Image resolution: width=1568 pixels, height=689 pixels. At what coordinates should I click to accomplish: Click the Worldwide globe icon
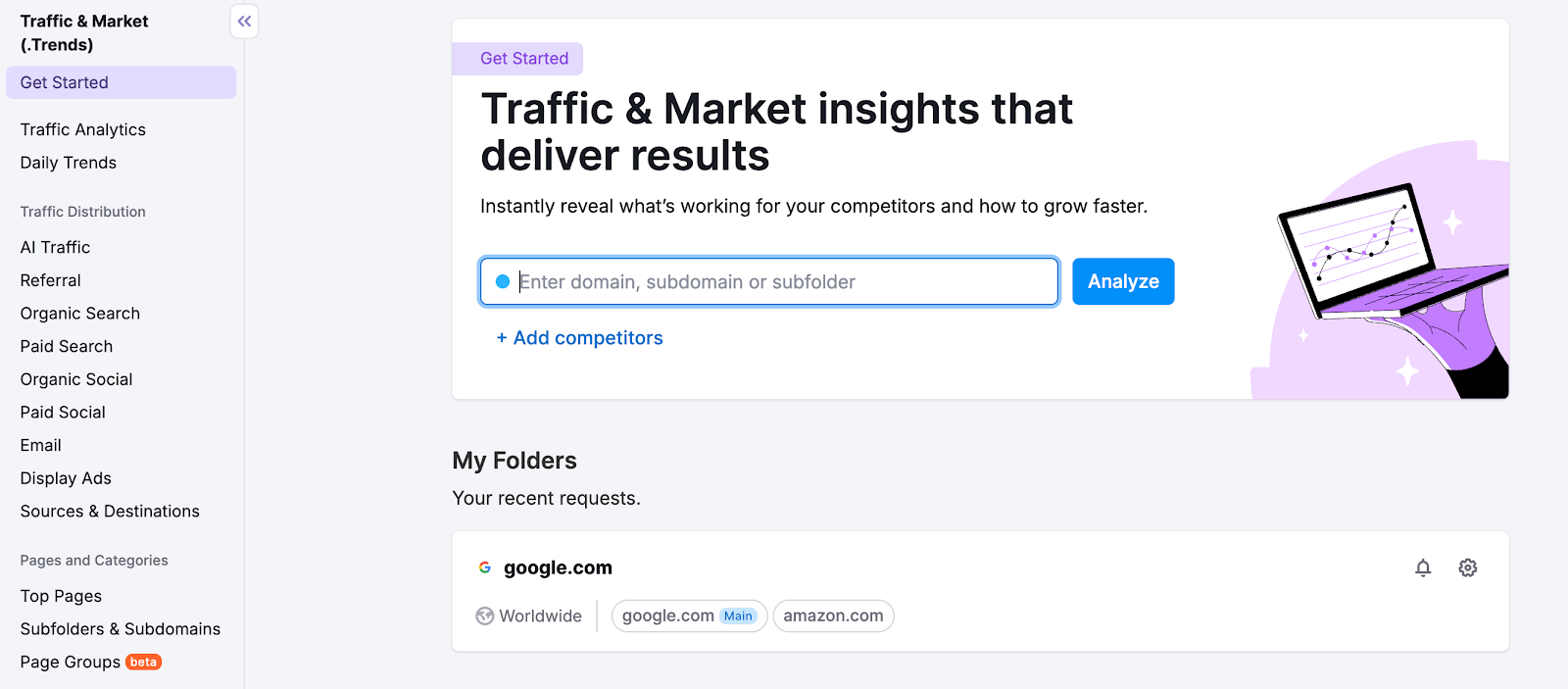tap(485, 615)
